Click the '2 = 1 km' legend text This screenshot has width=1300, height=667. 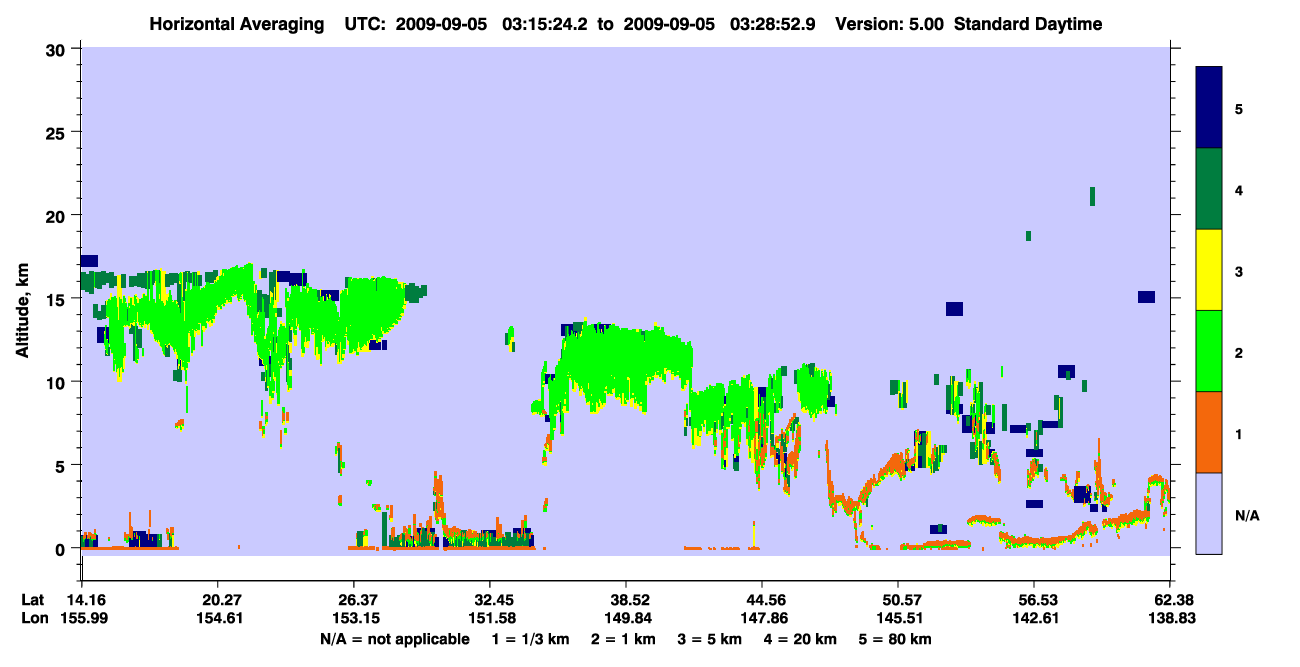click(626, 639)
